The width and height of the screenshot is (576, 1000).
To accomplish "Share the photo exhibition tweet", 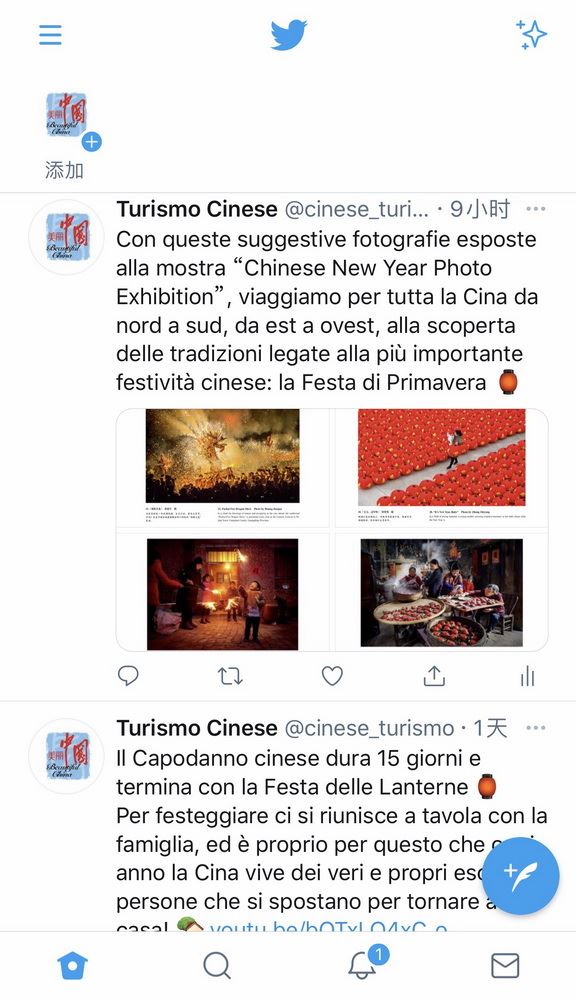I will (434, 675).
